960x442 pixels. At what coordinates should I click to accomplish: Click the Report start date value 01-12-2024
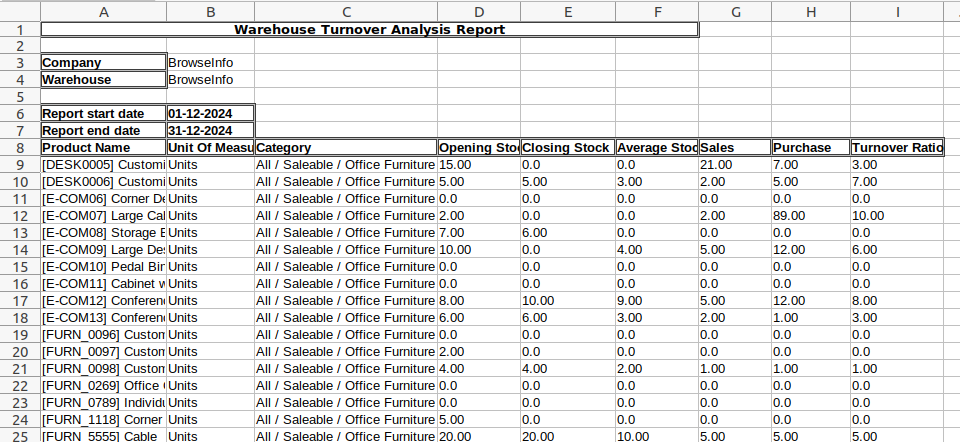[210, 113]
